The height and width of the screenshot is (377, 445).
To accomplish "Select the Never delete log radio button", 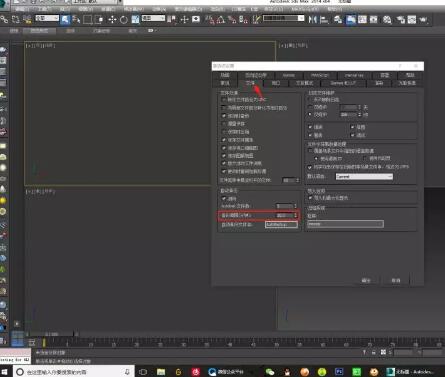I will (310, 99).
